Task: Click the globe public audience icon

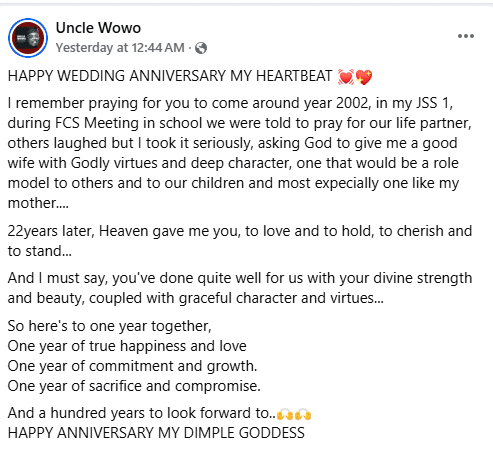Action: tap(201, 48)
